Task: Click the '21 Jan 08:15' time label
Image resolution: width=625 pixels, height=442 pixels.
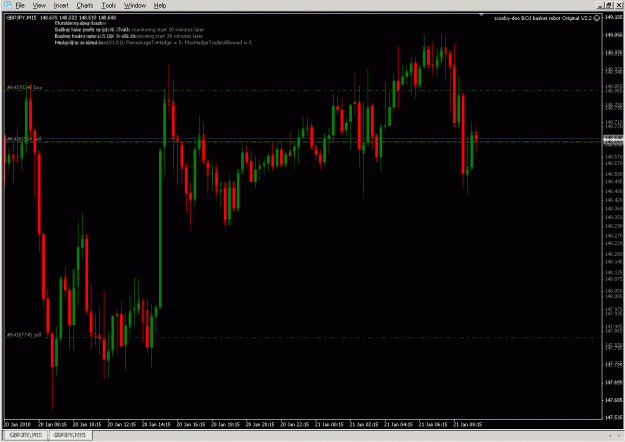Action: point(468,424)
